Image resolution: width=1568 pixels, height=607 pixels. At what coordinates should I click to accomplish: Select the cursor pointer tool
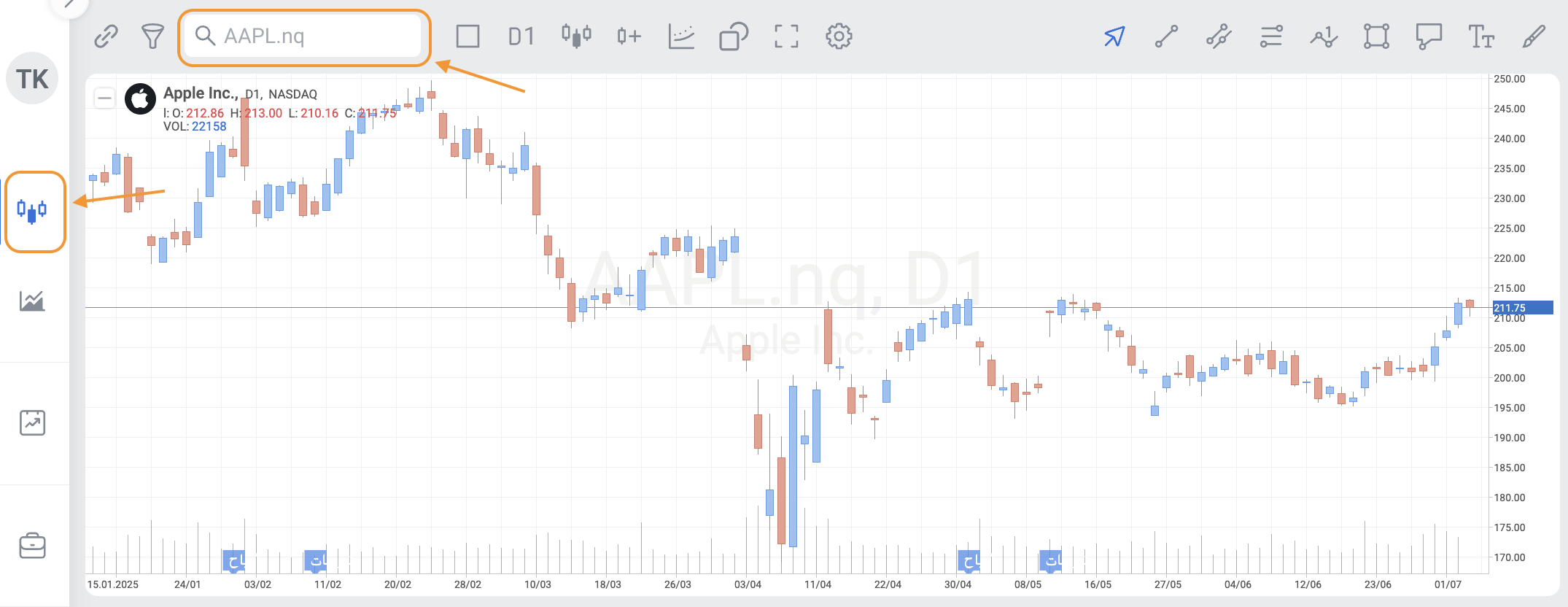click(x=1114, y=36)
